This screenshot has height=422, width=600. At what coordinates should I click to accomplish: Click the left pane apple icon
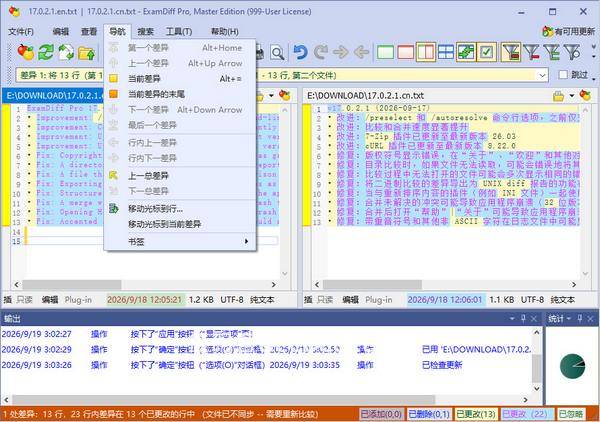coord(285,95)
